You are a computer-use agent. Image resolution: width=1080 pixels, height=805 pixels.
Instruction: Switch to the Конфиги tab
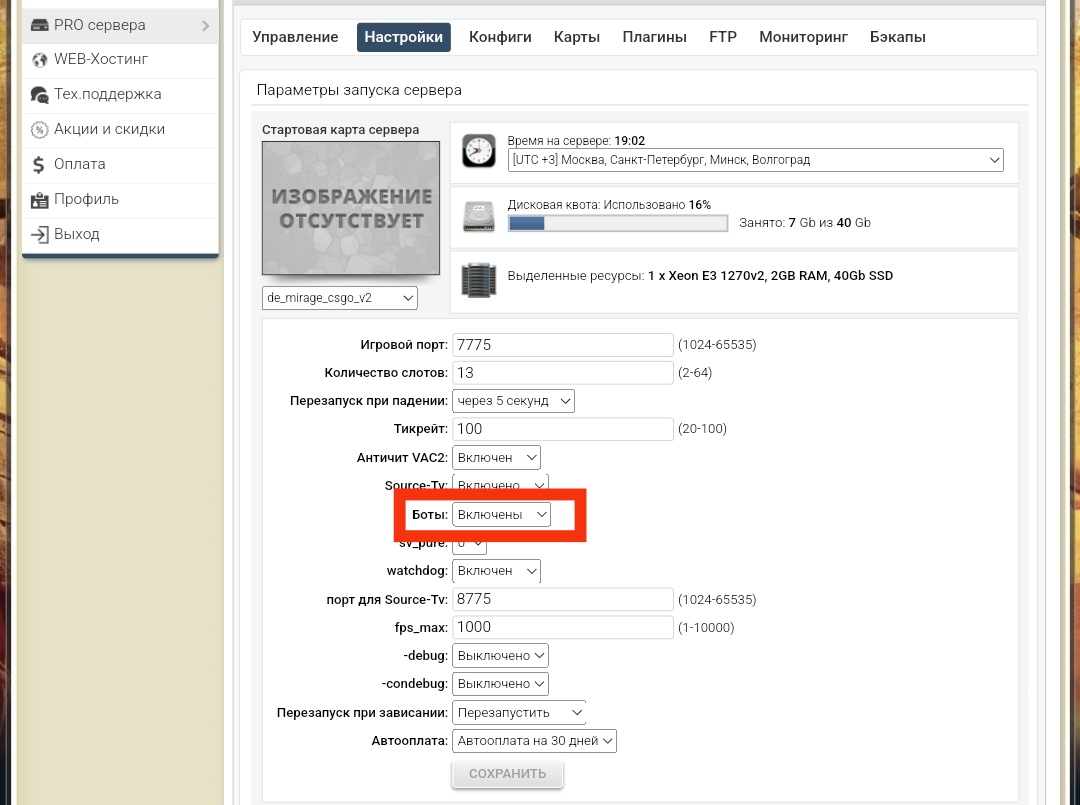[x=500, y=37]
